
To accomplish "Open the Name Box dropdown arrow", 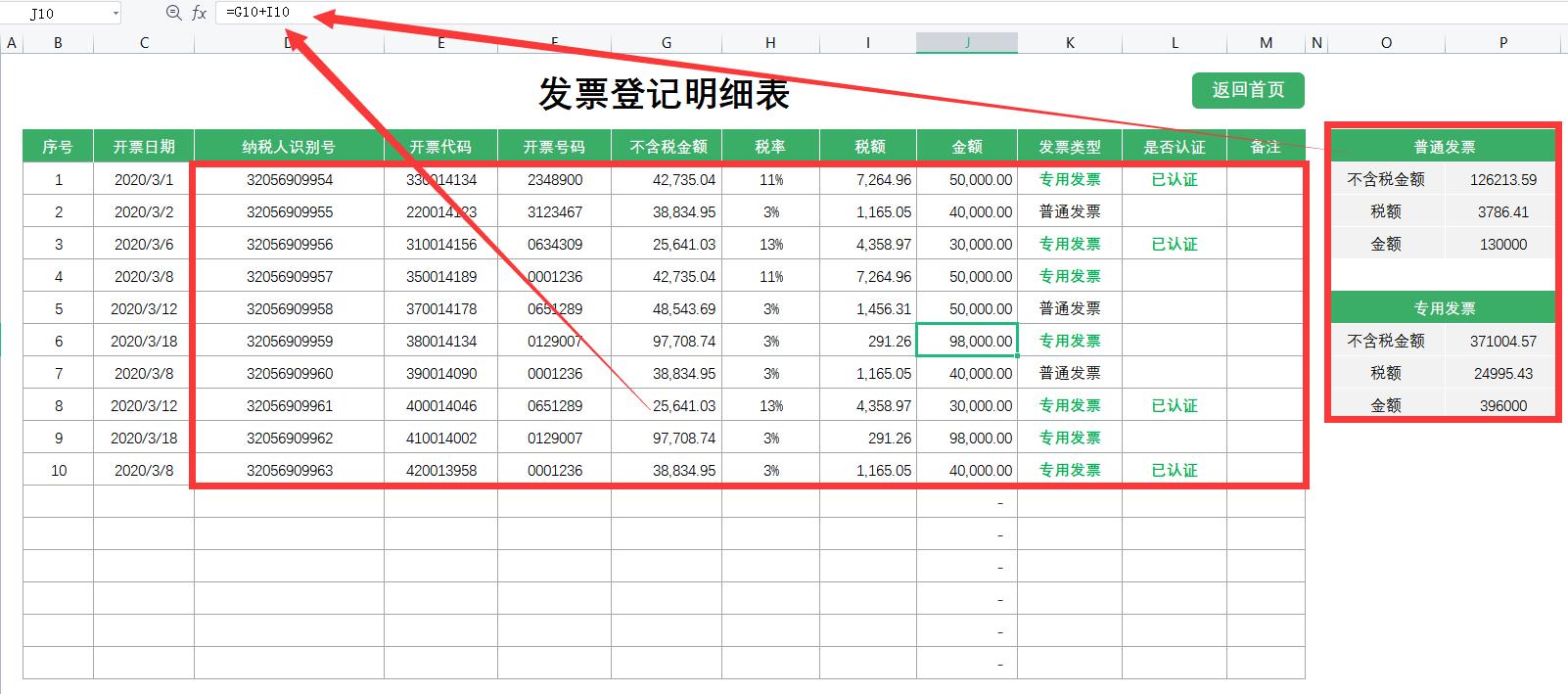I will pos(115,14).
